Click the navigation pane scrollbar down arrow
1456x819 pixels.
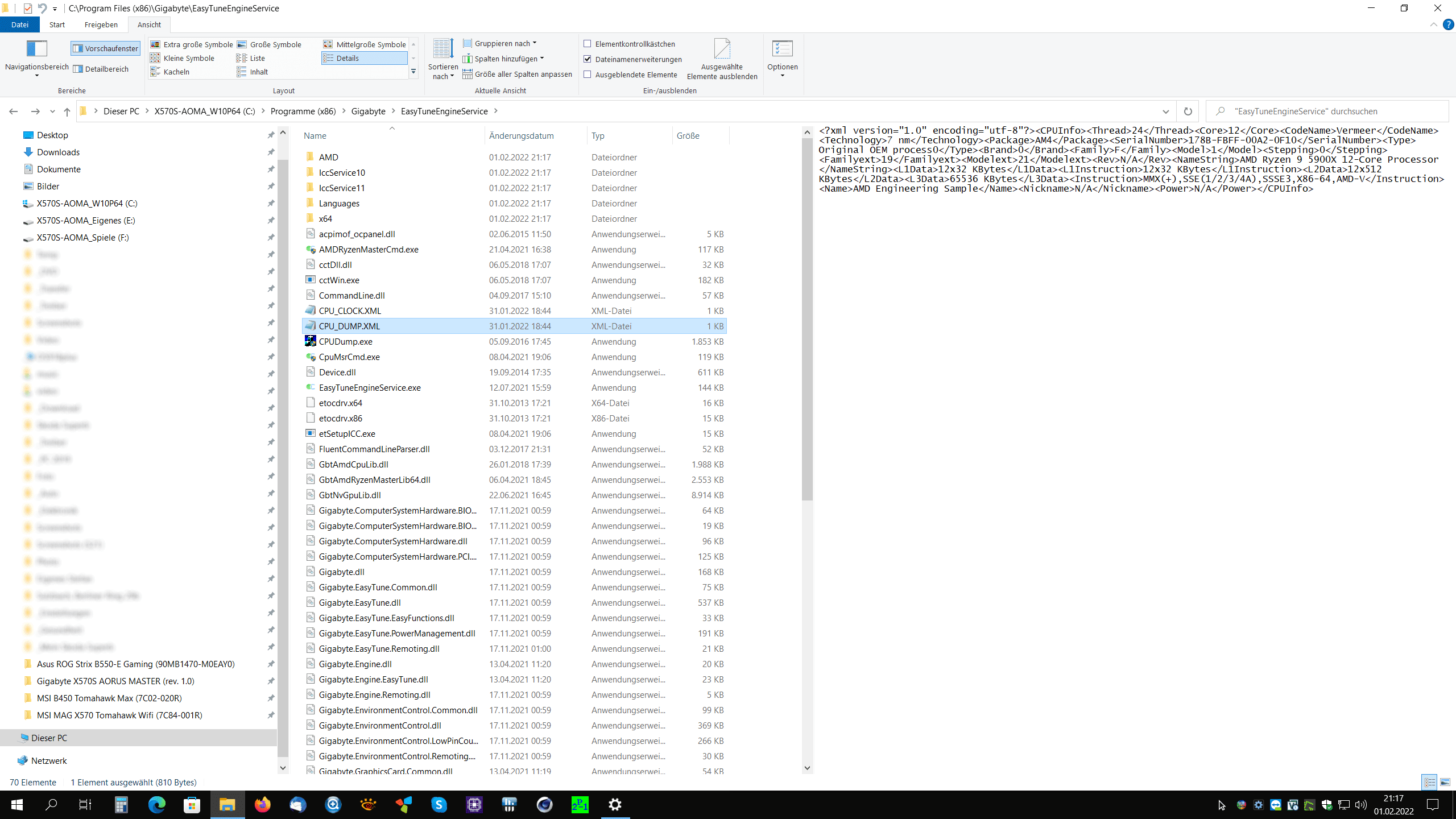tap(283, 768)
